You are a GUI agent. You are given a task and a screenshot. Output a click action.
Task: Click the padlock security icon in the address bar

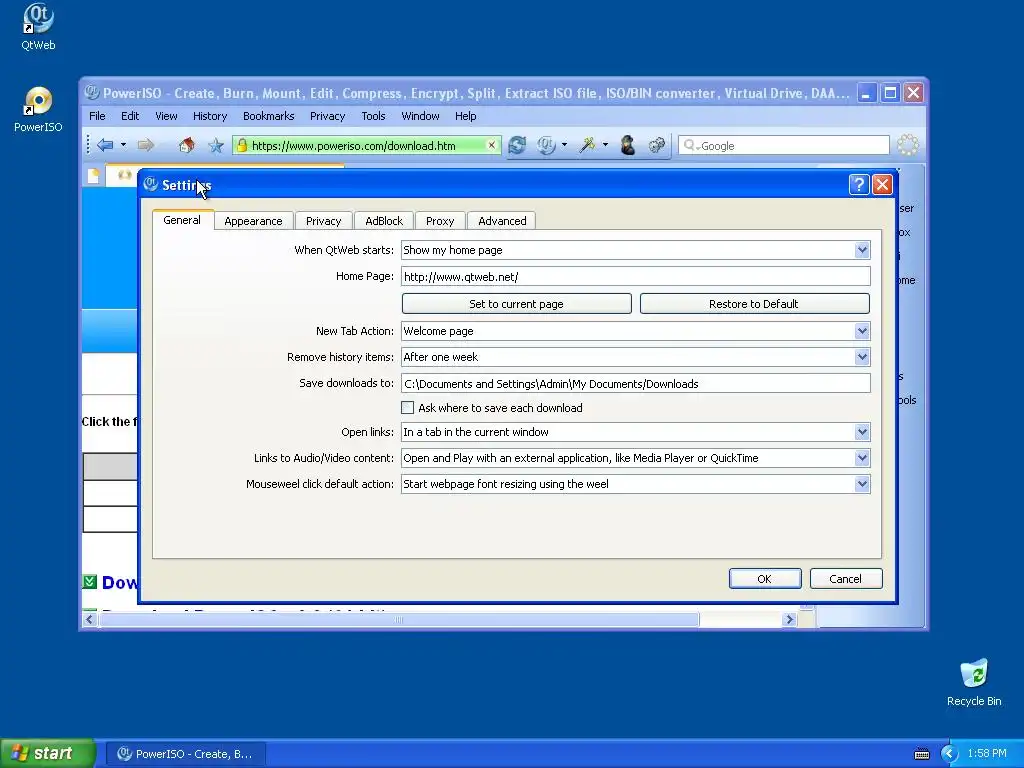pos(242,145)
